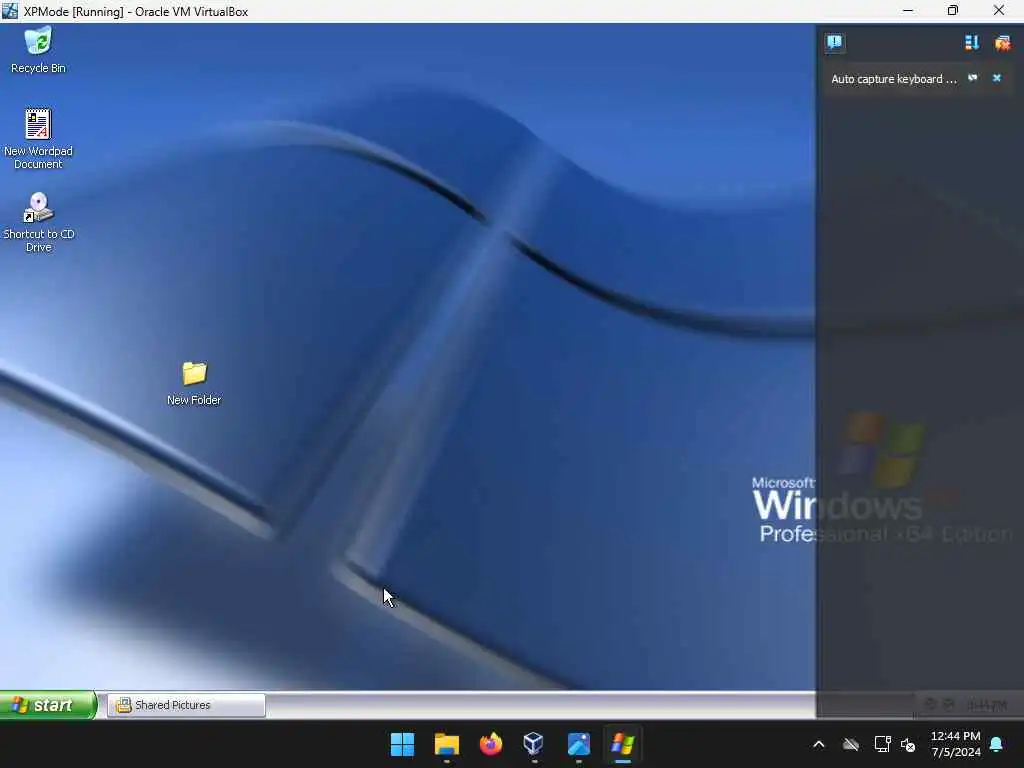The image size is (1024, 768).
Task: Dismiss the Auto capture keyboard notification
Action: pyautogui.click(x=997, y=78)
